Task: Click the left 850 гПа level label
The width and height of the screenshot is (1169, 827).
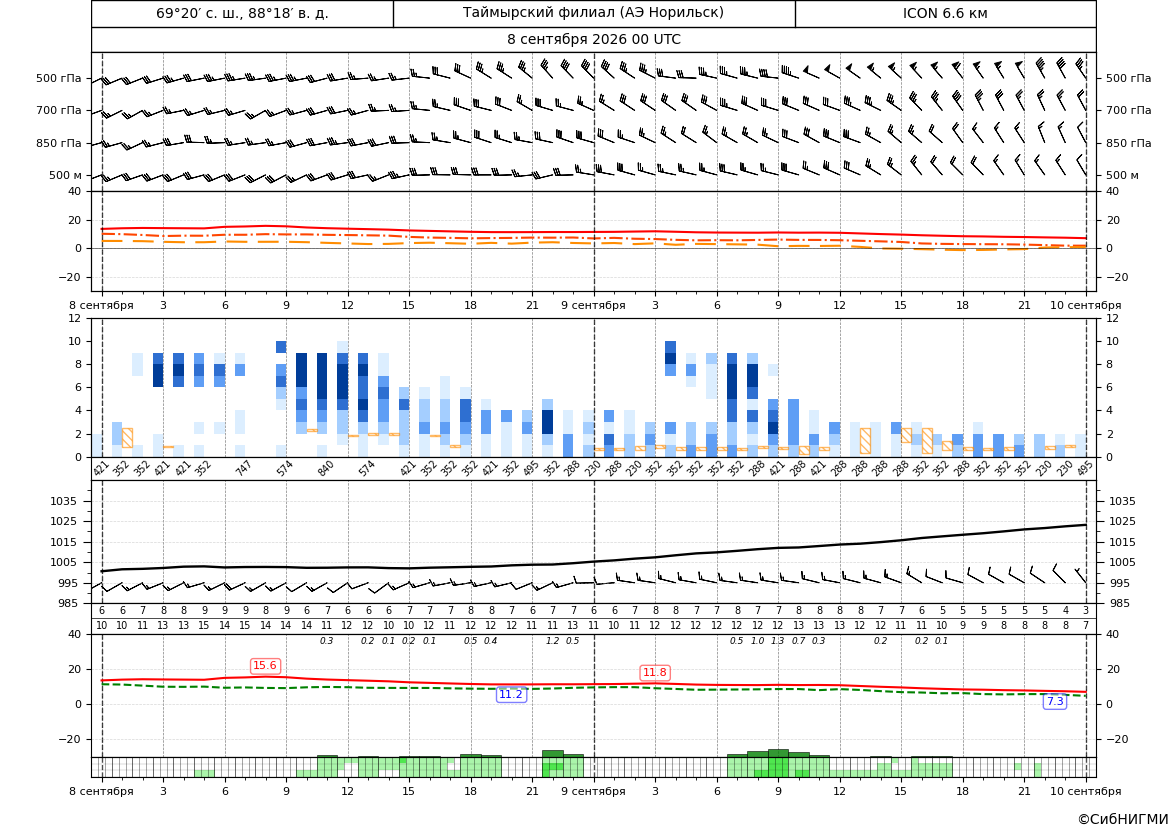Action: point(58,143)
